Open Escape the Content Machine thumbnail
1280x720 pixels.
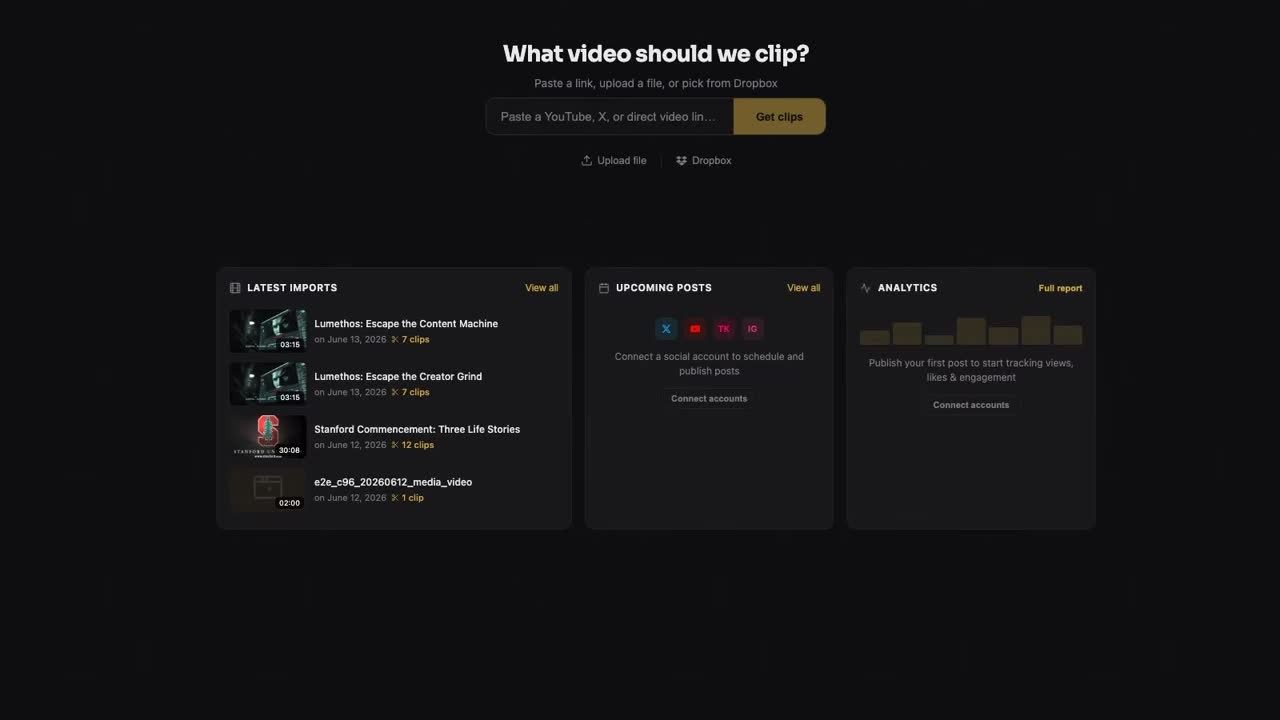click(268, 331)
